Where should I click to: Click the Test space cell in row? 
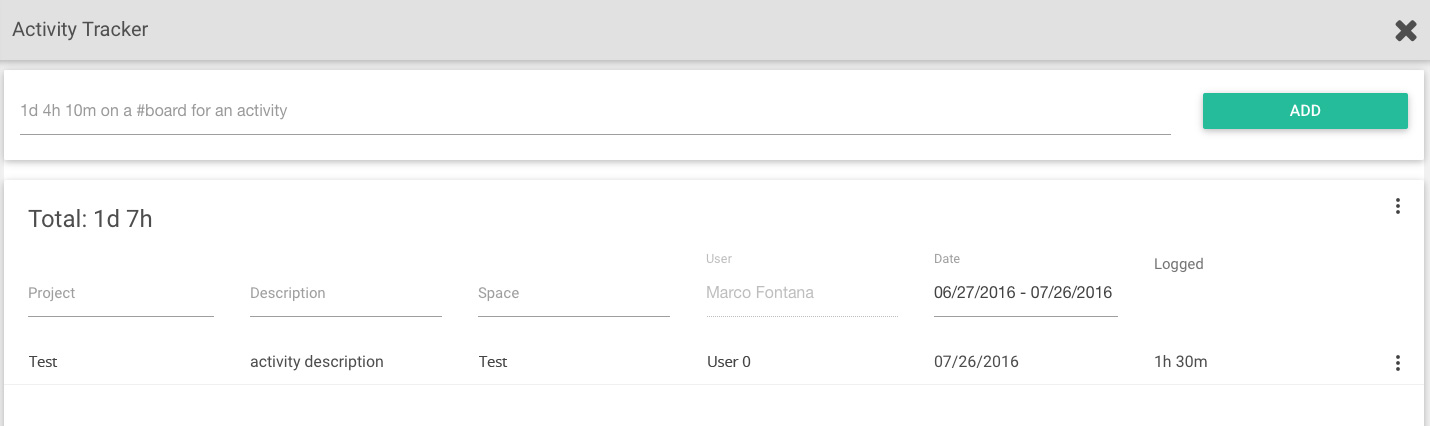tap(493, 362)
